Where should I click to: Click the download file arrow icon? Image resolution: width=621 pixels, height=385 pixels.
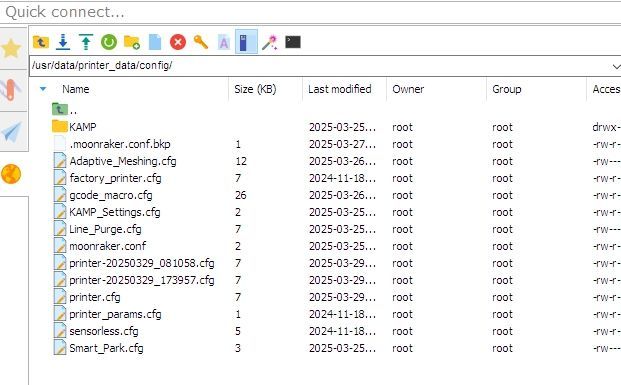[63, 42]
